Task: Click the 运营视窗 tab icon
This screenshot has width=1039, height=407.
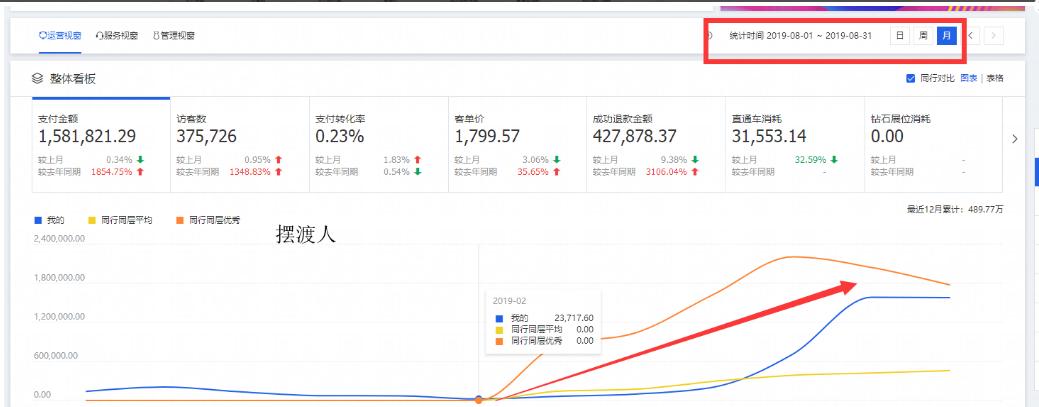Action: point(42,36)
